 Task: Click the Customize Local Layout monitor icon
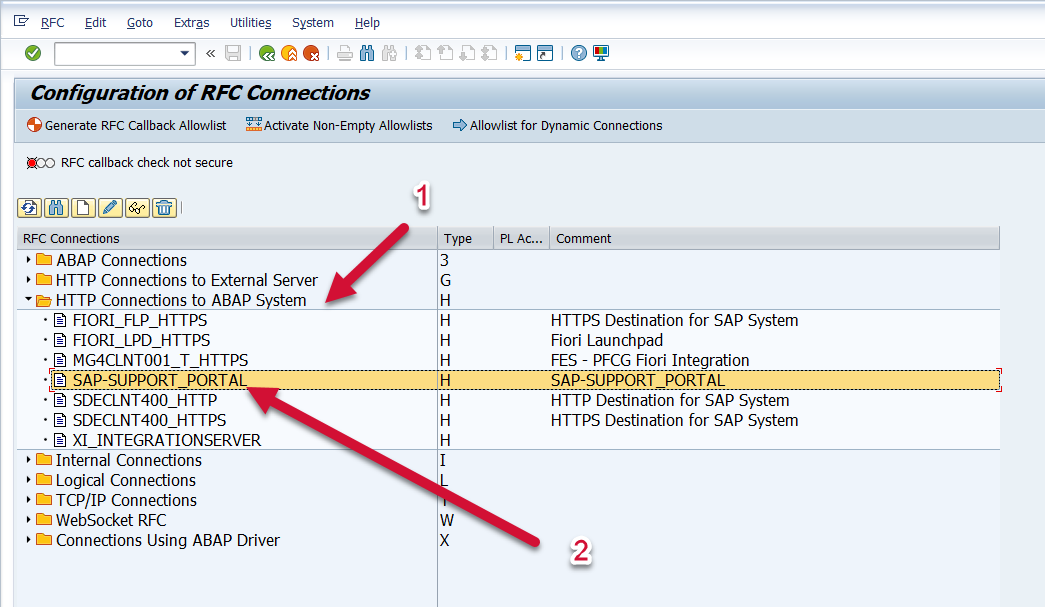(x=601, y=53)
